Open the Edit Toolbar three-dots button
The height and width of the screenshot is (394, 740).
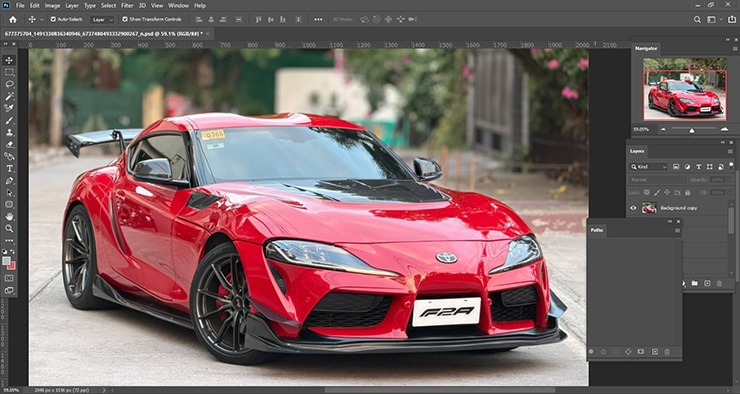click(x=9, y=241)
